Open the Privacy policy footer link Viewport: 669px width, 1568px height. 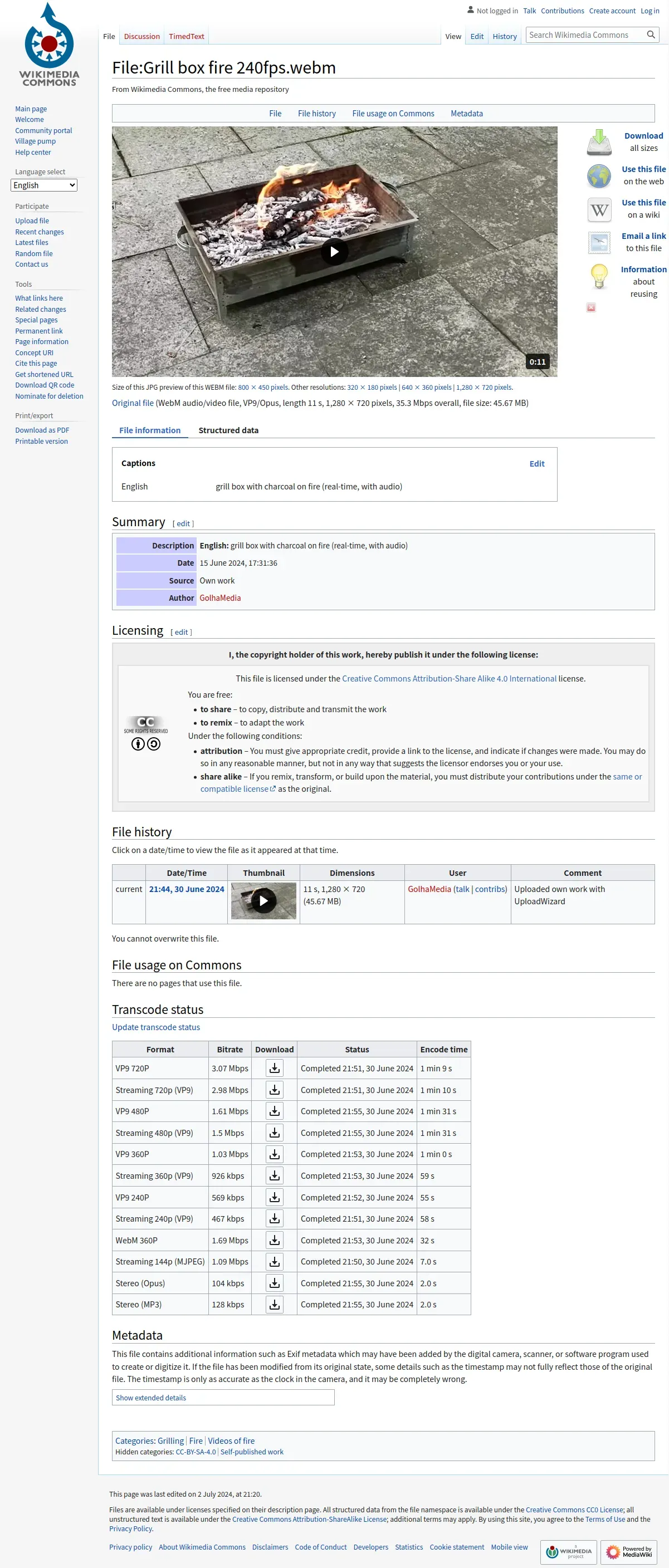[x=131, y=1547]
